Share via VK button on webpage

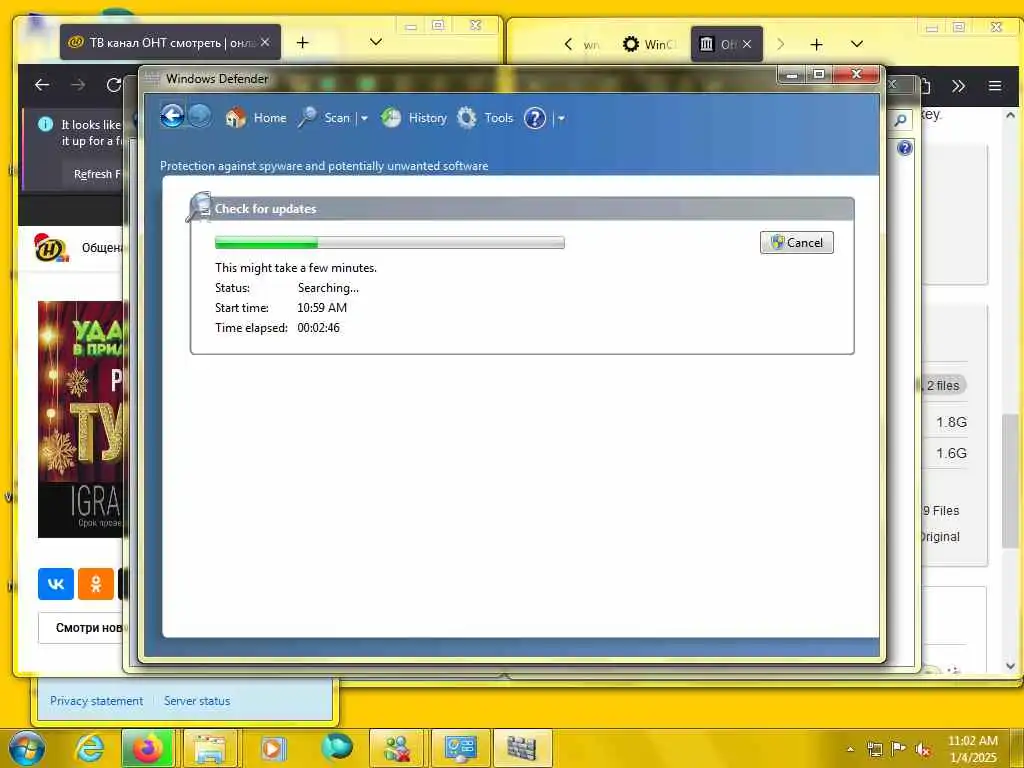click(x=56, y=584)
